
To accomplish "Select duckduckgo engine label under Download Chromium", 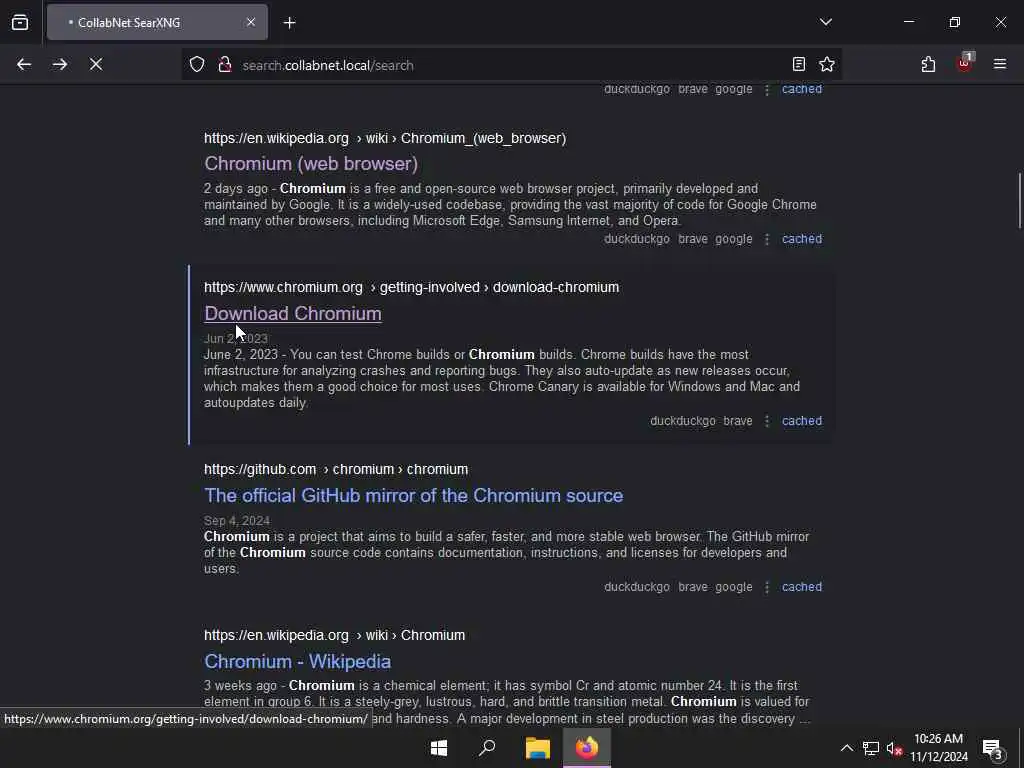I will [x=682, y=421].
